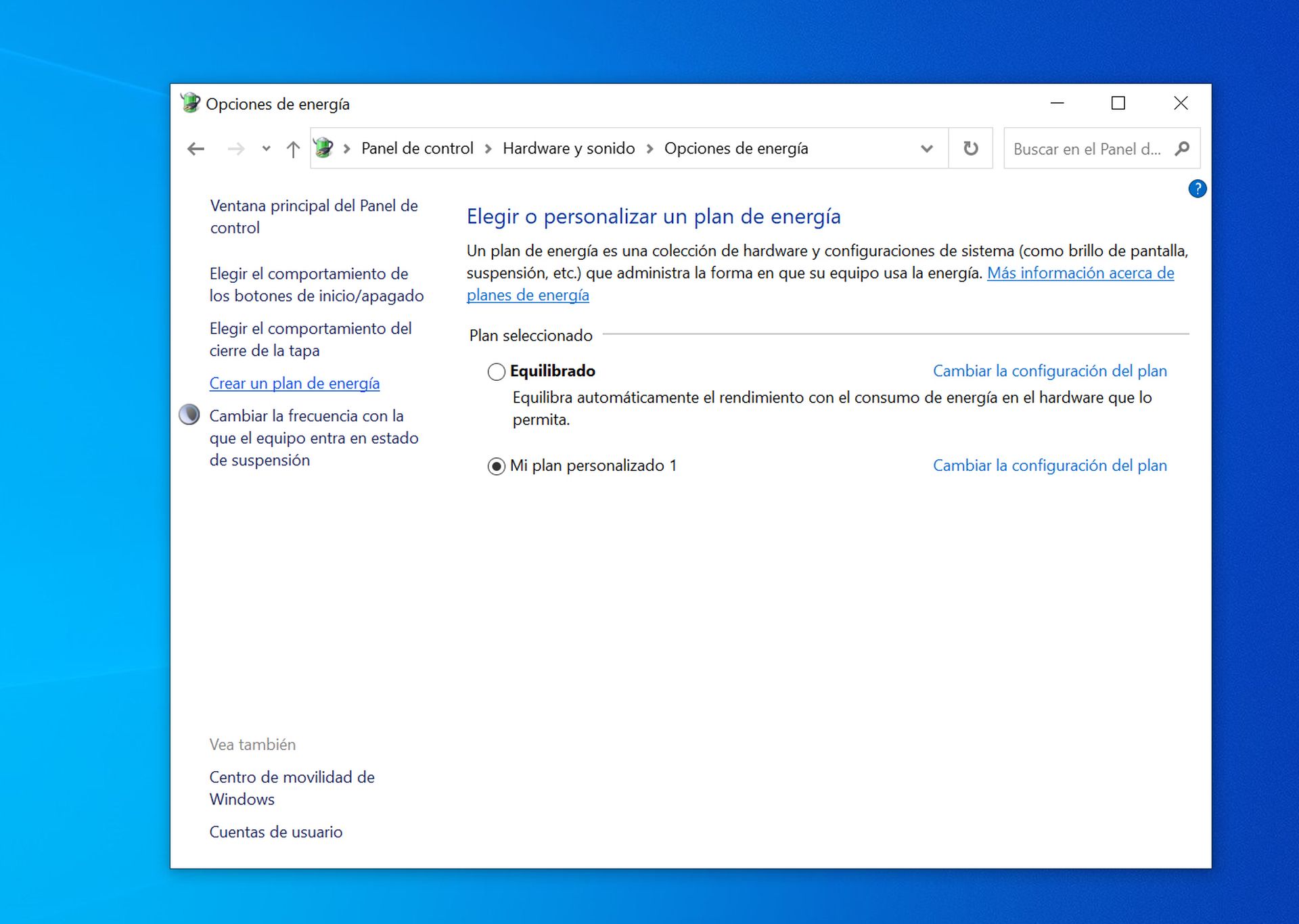This screenshot has width=1299, height=924.
Task: Expand chevron after Panel de control
Action: pyautogui.click(x=488, y=149)
